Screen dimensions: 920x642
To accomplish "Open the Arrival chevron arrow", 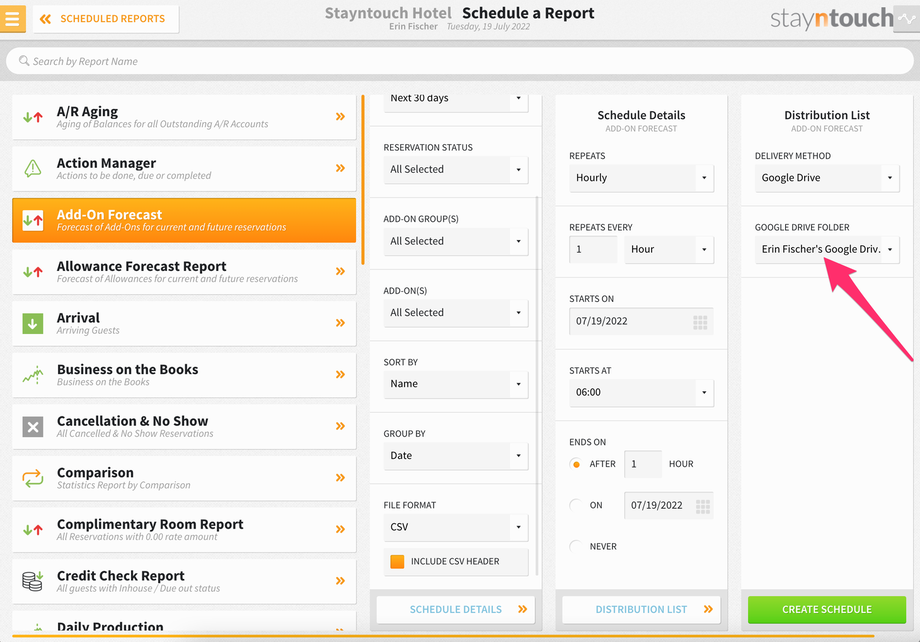I will click(x=340, y=323).
